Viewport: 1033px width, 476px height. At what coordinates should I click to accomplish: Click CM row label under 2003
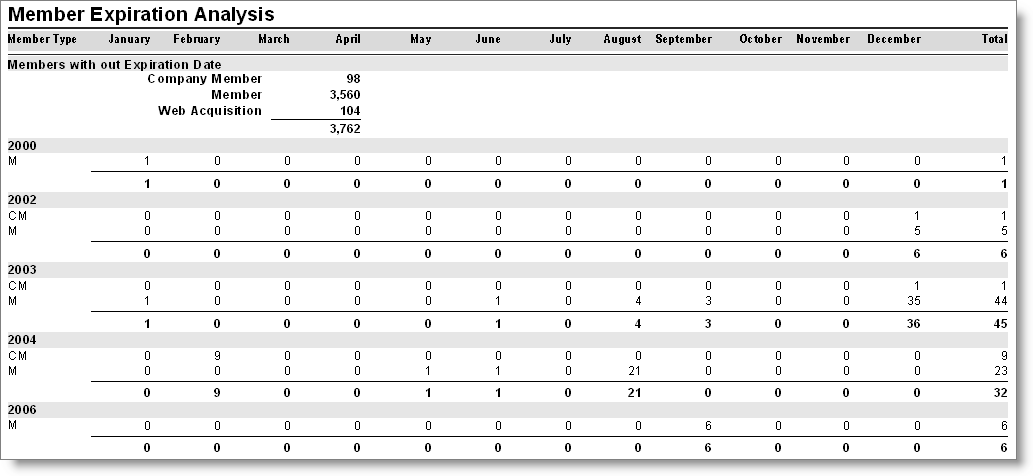click(18, 286)
